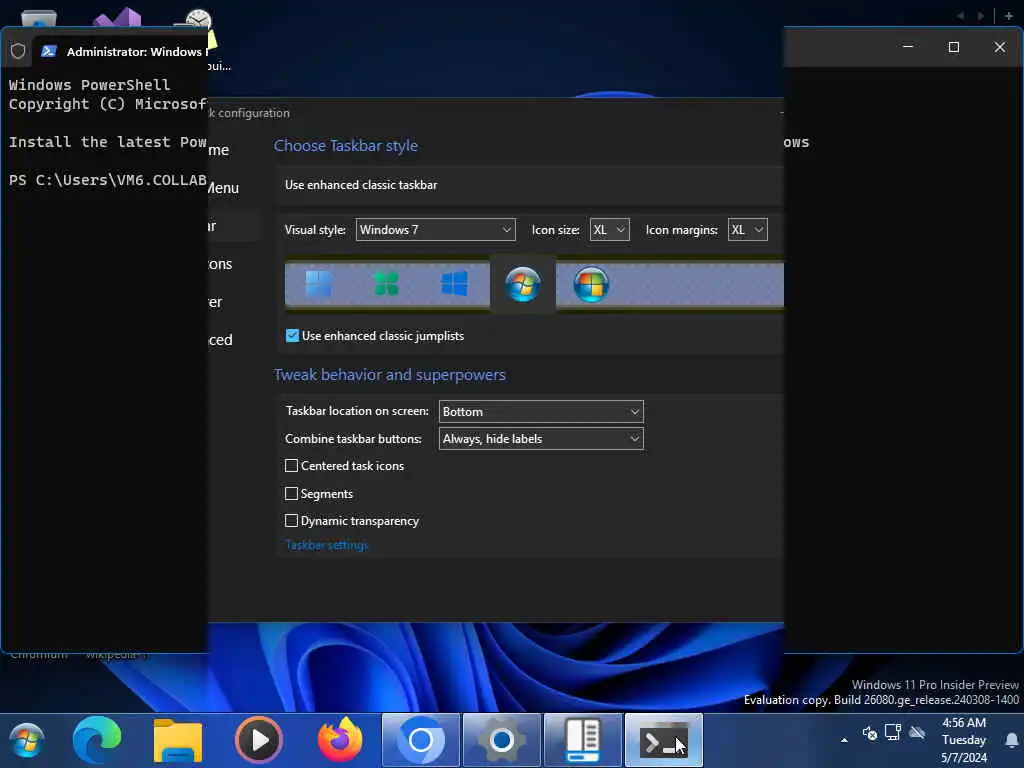Switch to the PowerShell terminal taskbar icon
Image resolution: width=1024 pixels, height=768 pixels.
[x=664, y=741]
